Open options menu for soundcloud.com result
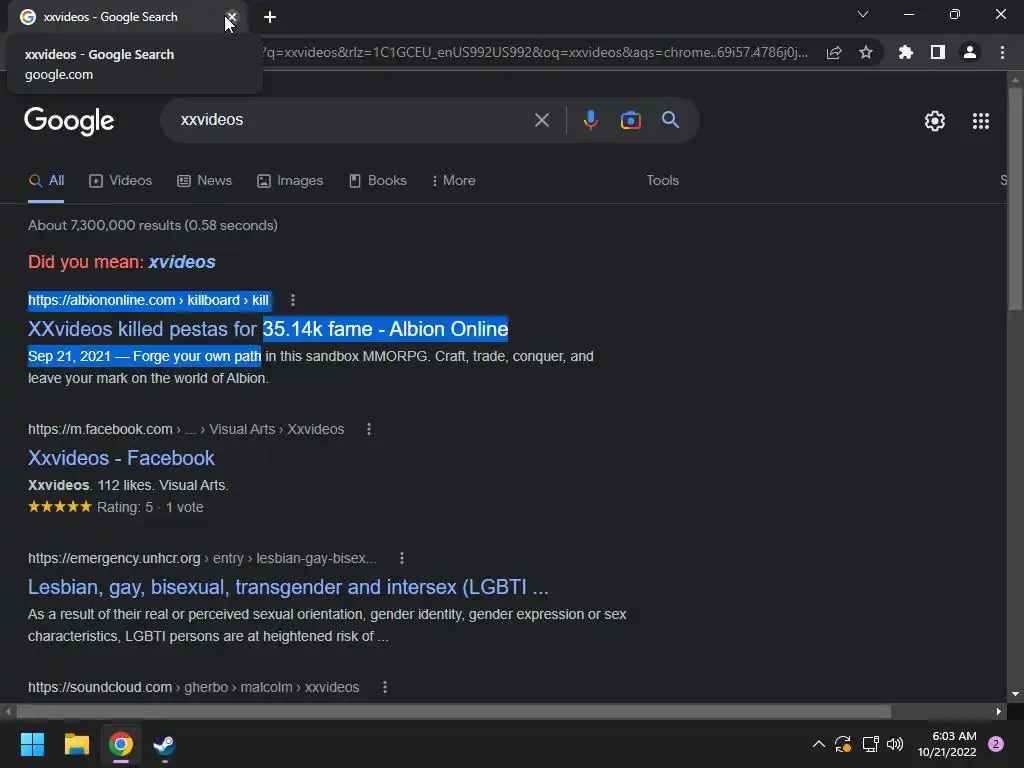1024x768 pixels. 385,687
